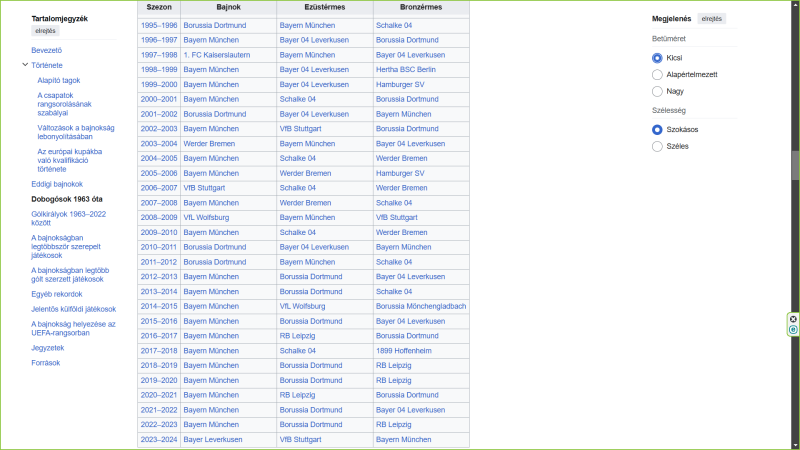Open RB Leipzig runner-up in 2020–2021 row
Image resolution: width=800 pixels, height=450 pixels.
point(297,395)
